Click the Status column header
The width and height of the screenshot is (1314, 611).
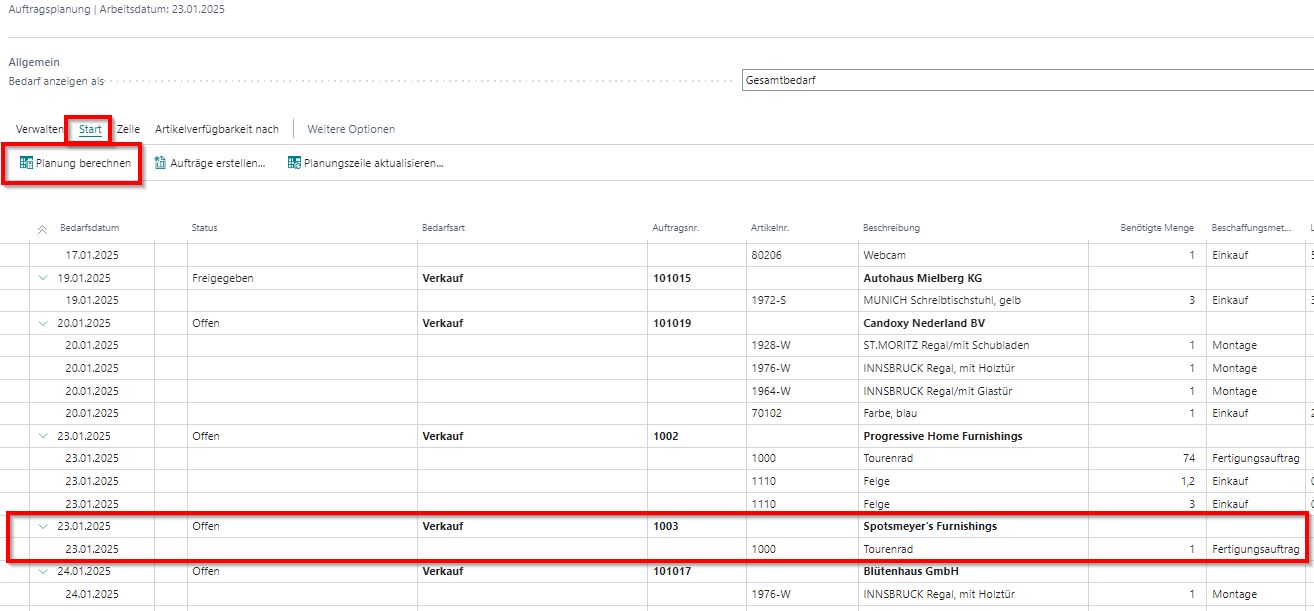click(x=204, y=228)
